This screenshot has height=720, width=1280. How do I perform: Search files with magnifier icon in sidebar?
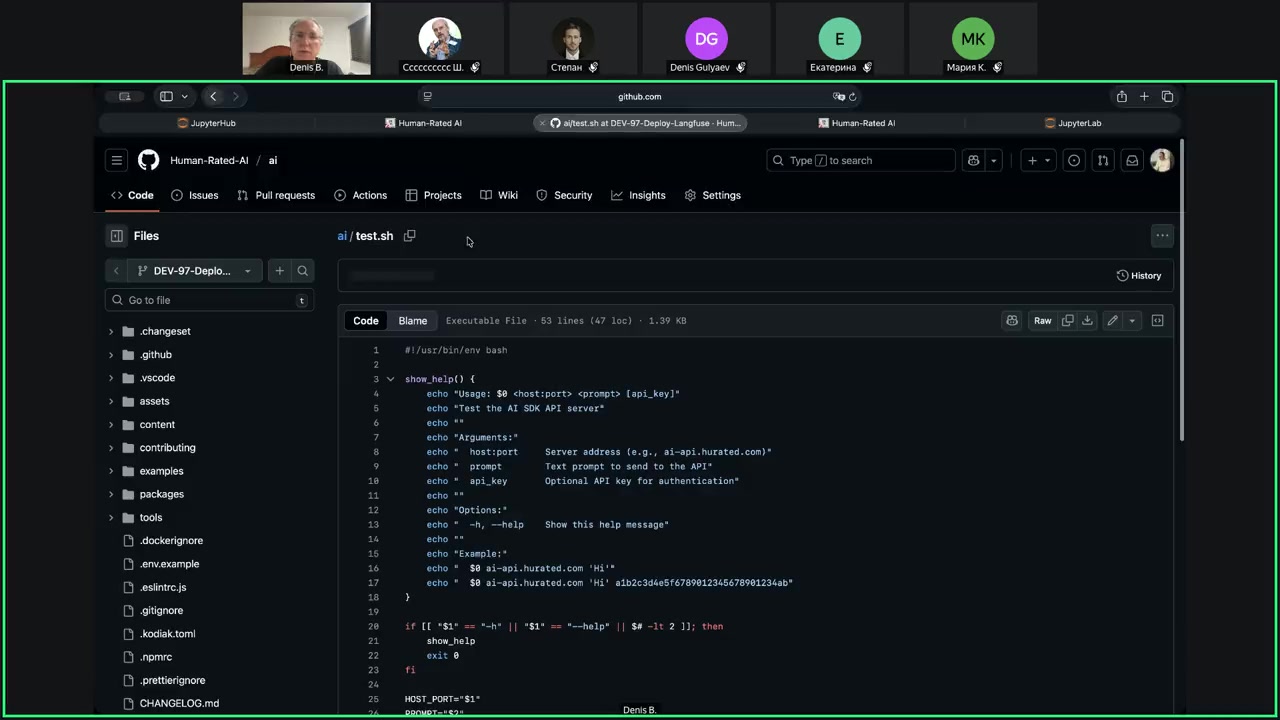303,271
